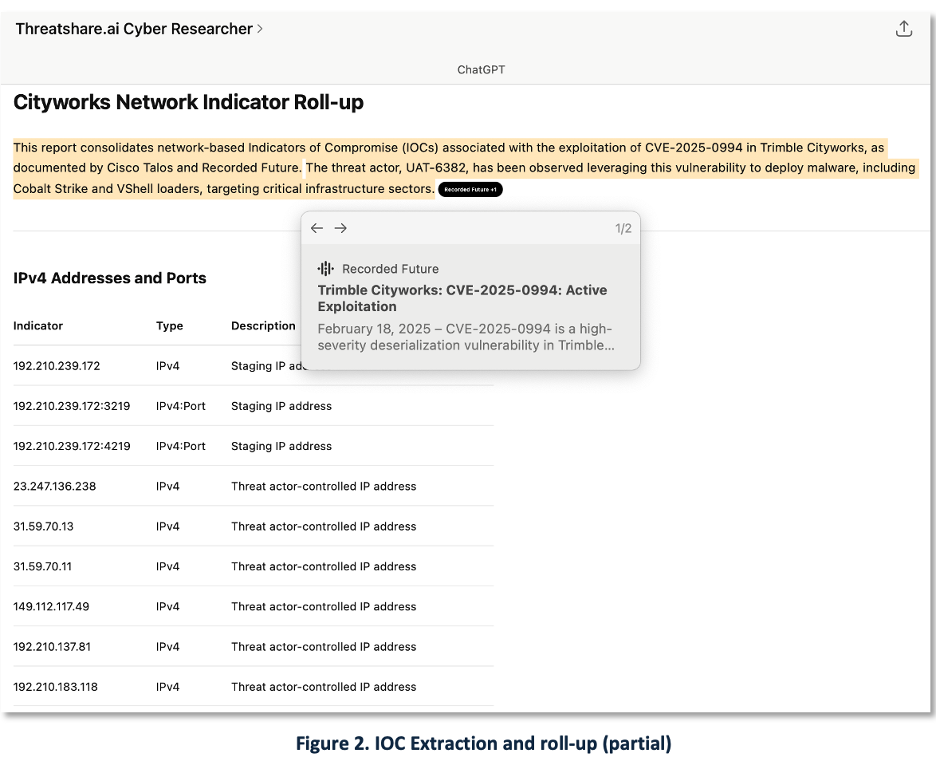Screen dimensions: 936x762
Task: Click the description for 31.59.70.11
Action: tap(324, 566)
